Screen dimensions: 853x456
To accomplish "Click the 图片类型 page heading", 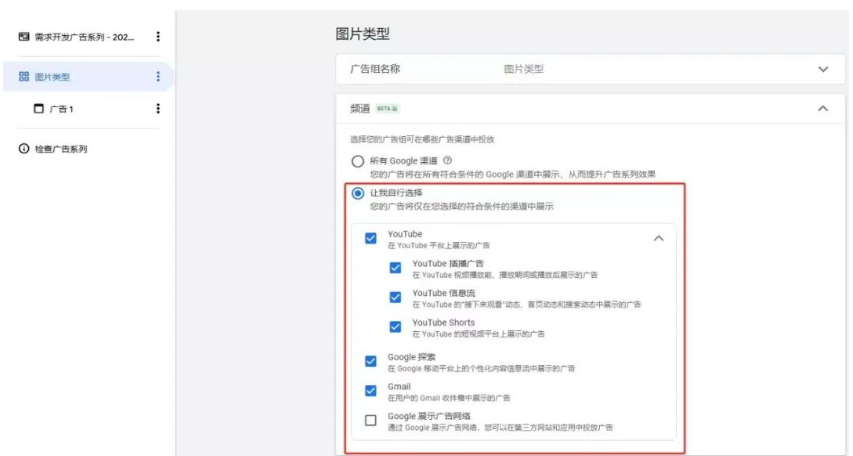I will pyautogui.click(x=362, y=34).
